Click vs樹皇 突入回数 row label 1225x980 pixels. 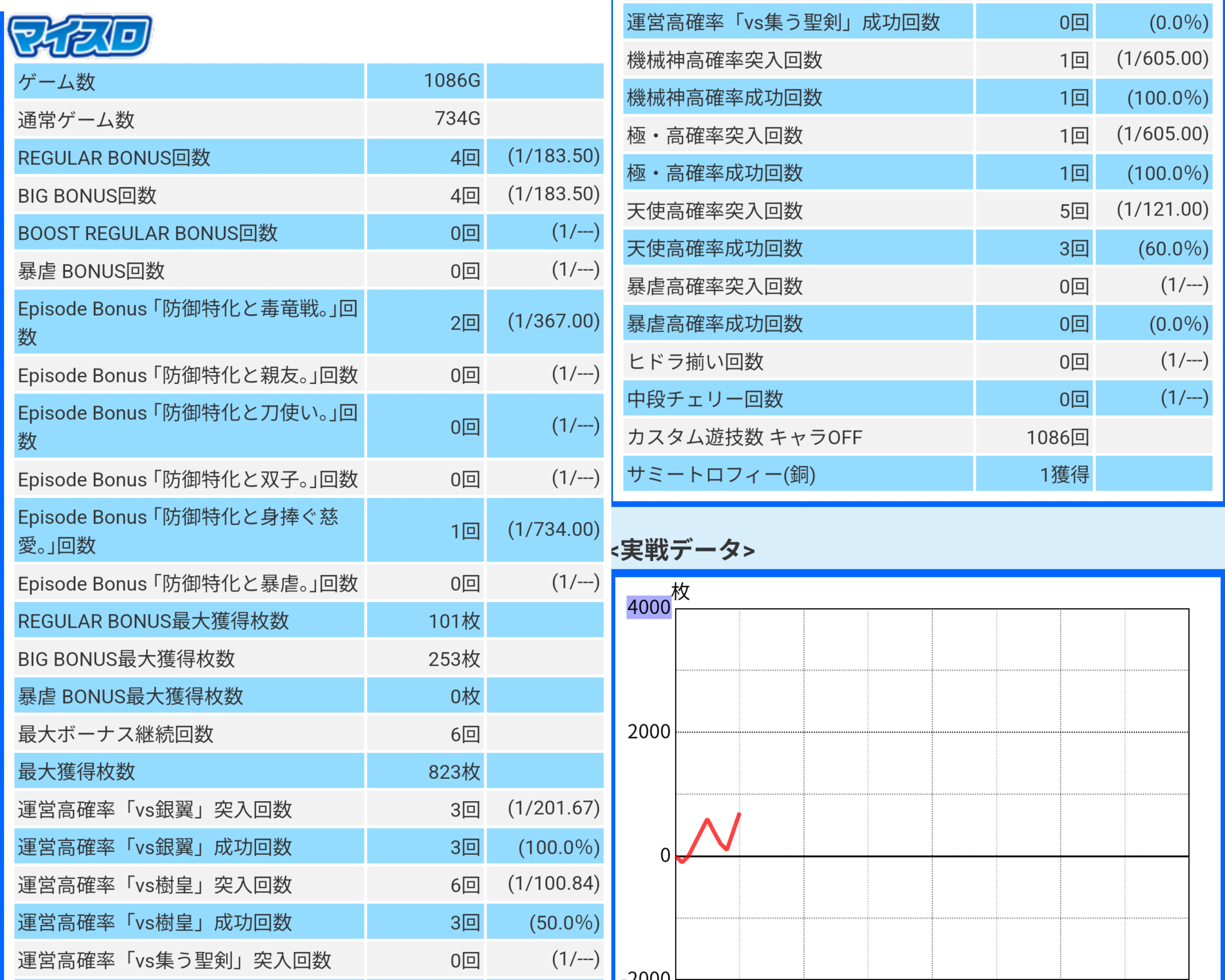155,885
